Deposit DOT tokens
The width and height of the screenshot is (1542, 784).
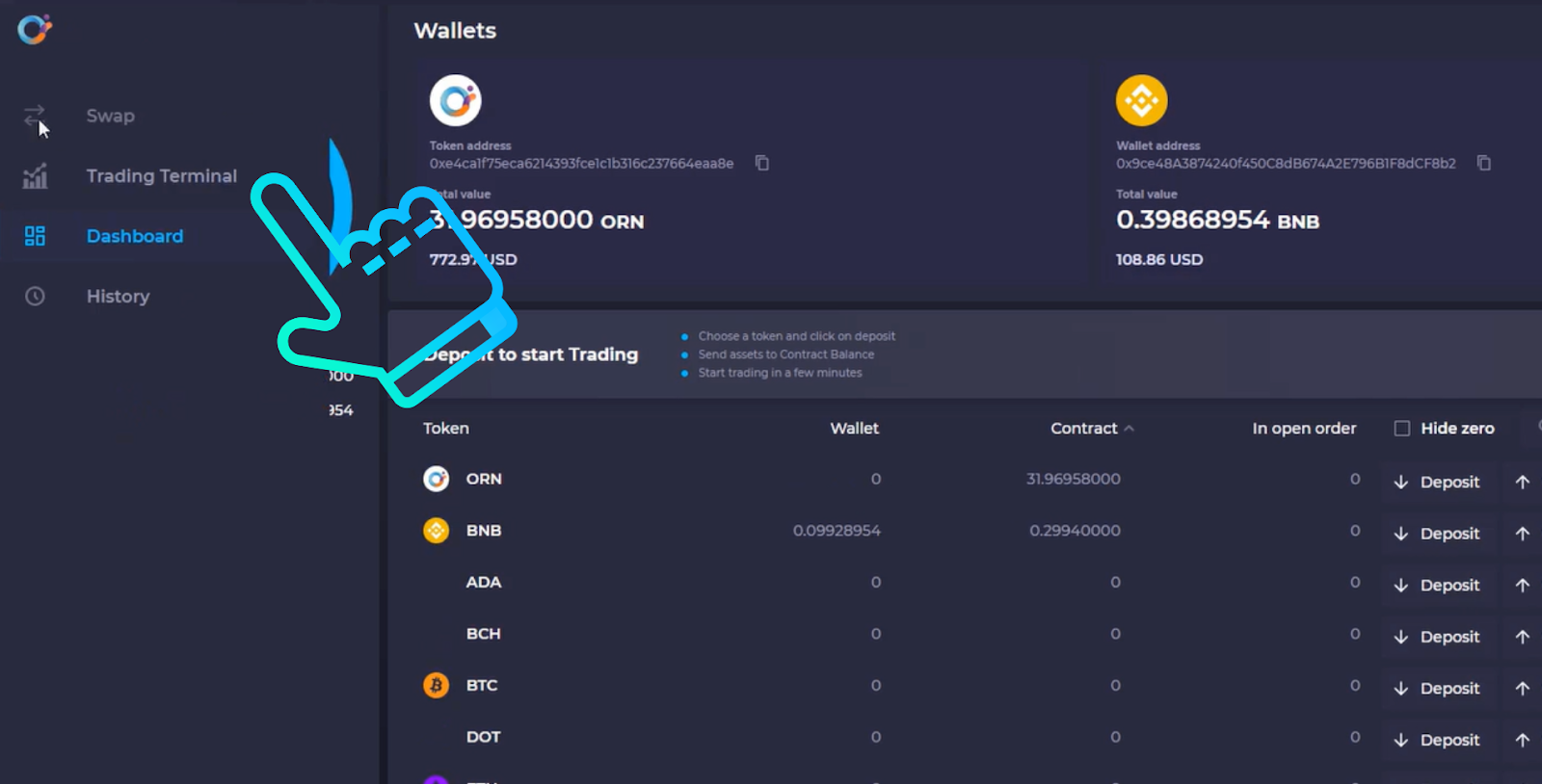tap(1437, 741)
